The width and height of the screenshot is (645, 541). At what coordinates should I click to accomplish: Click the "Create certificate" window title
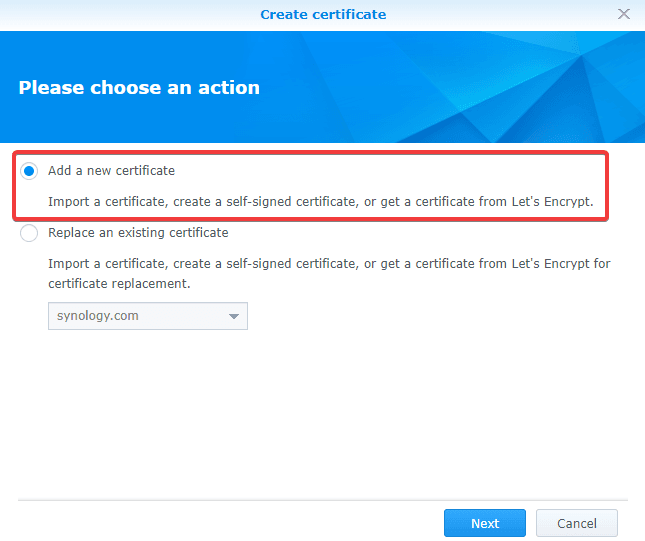pyautogui.click(x=323, y=14)
